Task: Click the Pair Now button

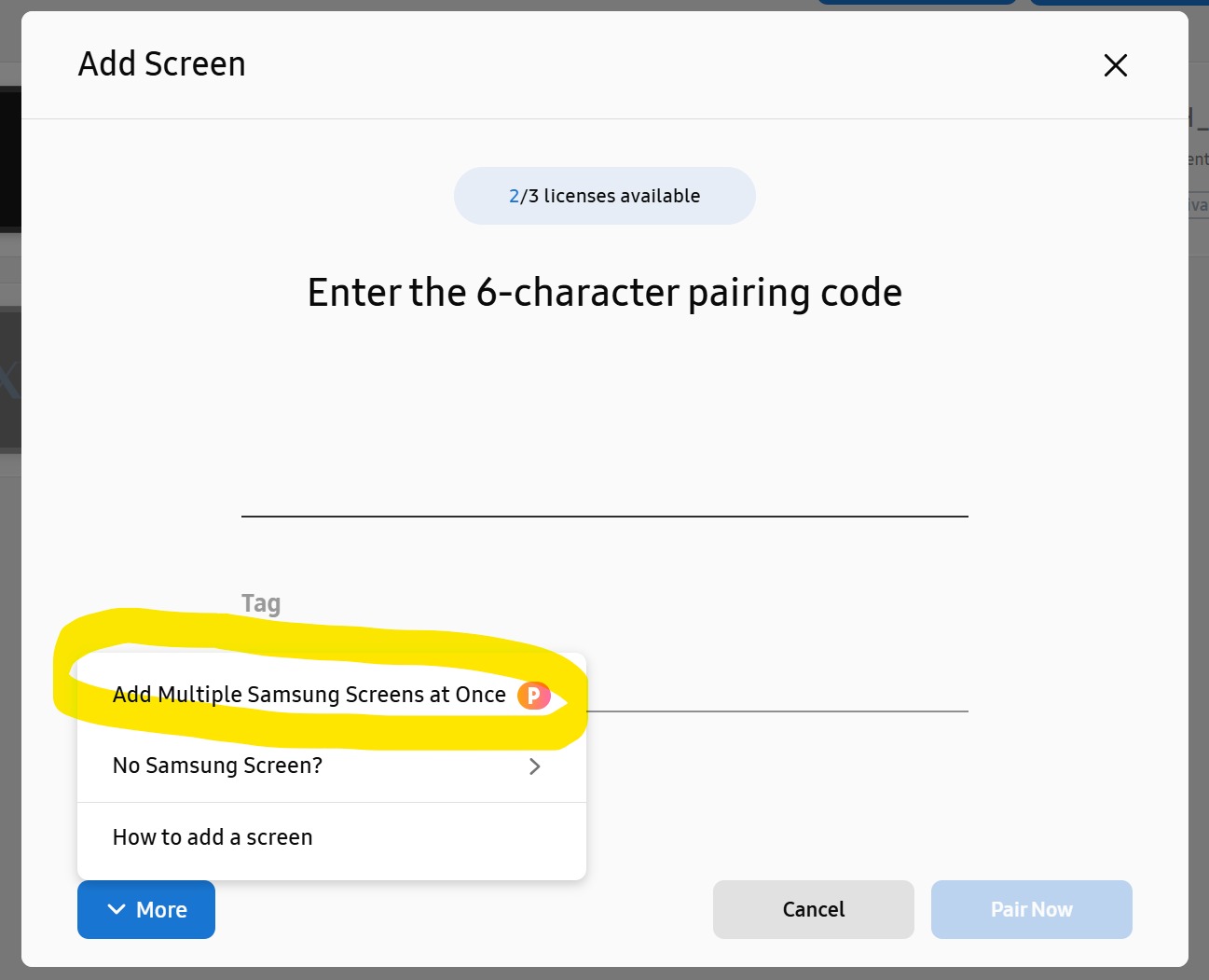Action: click(x=1031, y=909)
